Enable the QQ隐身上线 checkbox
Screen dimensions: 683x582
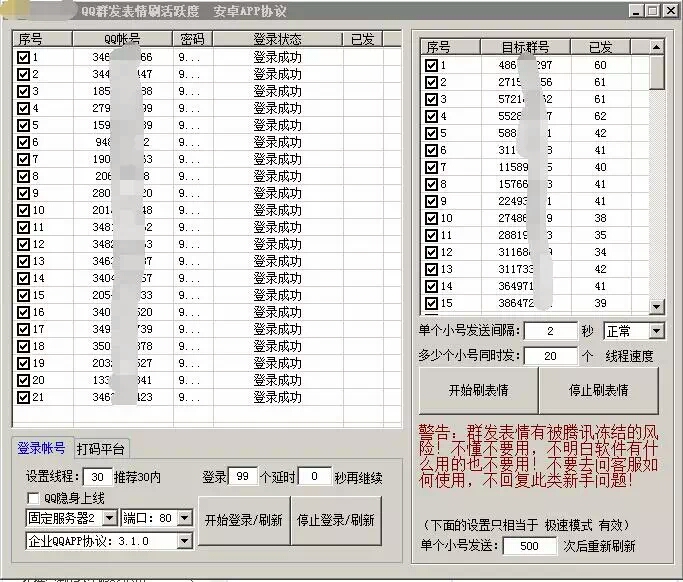pyautogui.click(x=33, y=497)
